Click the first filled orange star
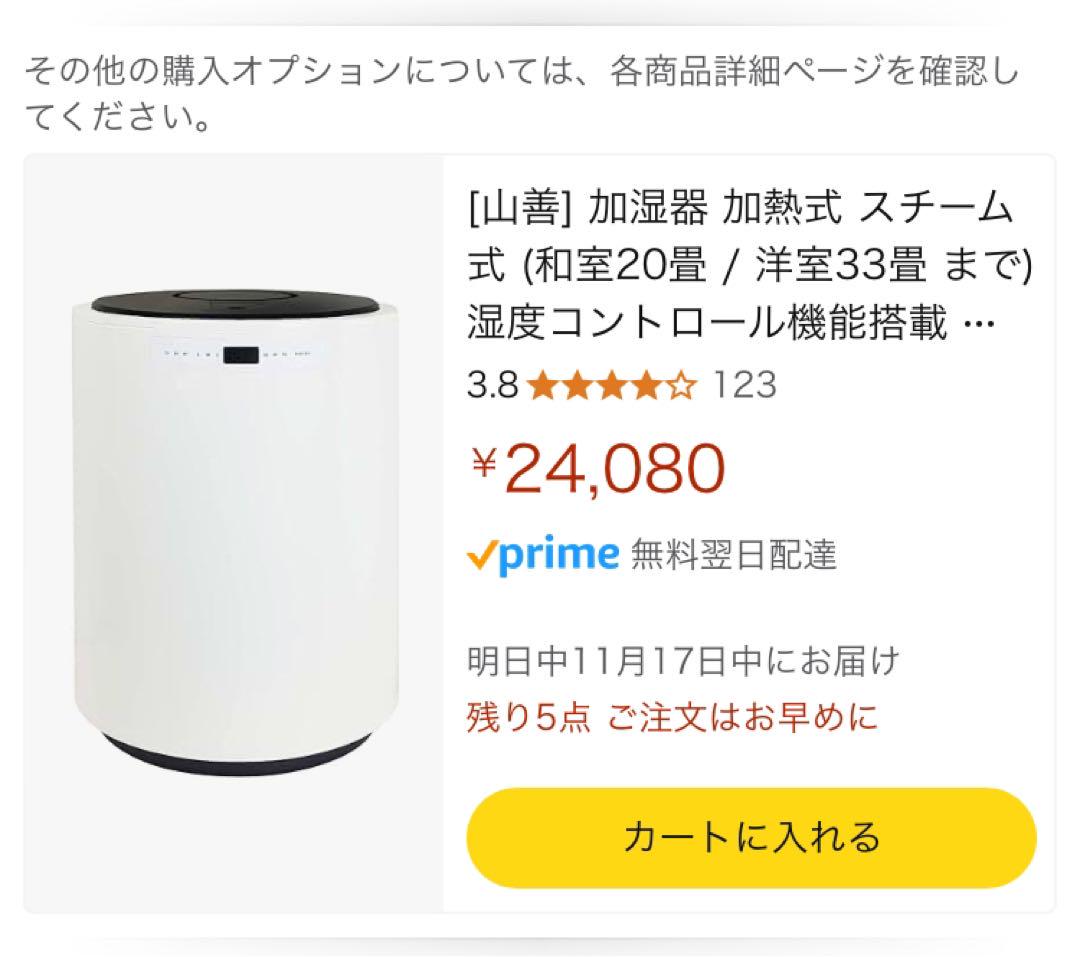Image resolution: width=1080 pixels, height=957 pixels. 543,385
